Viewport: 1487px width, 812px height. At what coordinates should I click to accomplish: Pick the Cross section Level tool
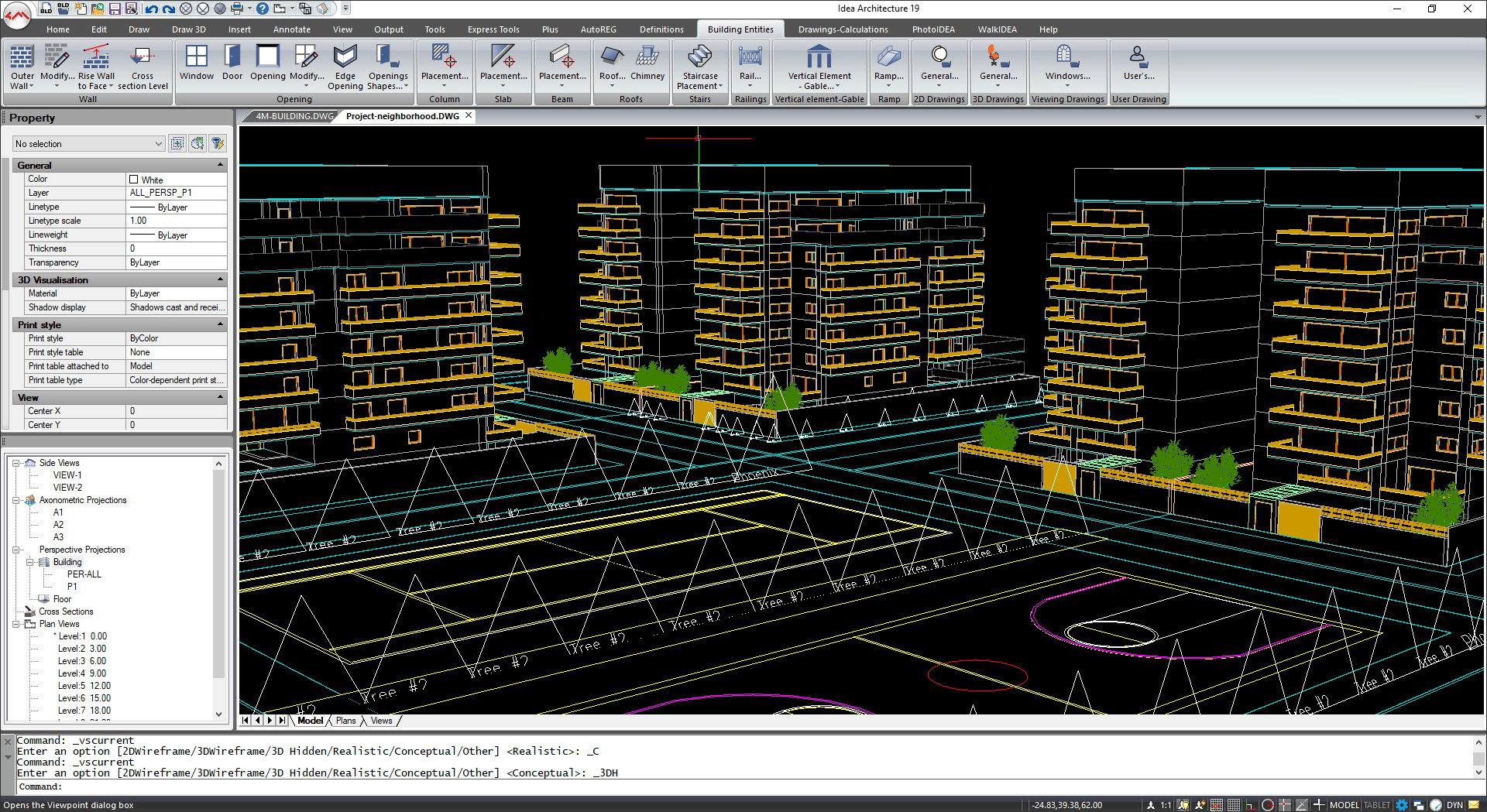point(143,66)
